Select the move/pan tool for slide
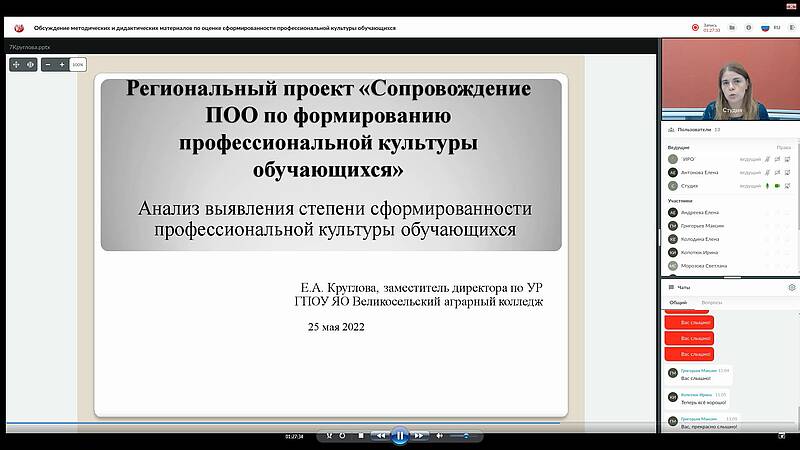 coord(16,65)
